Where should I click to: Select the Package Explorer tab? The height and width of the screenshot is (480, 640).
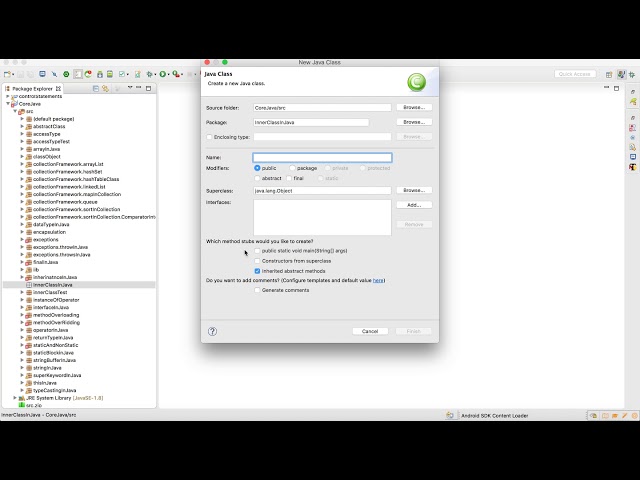coord(33,88)
